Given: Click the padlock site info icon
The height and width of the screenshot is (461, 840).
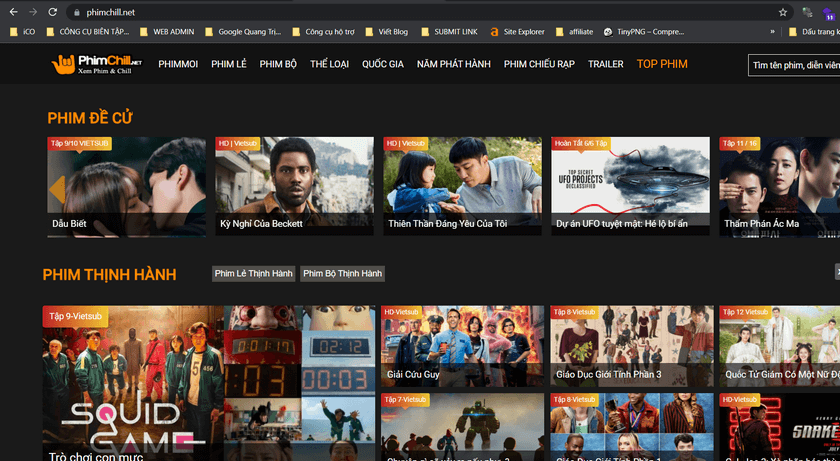Looking at the screenshot, I should 77,12.
